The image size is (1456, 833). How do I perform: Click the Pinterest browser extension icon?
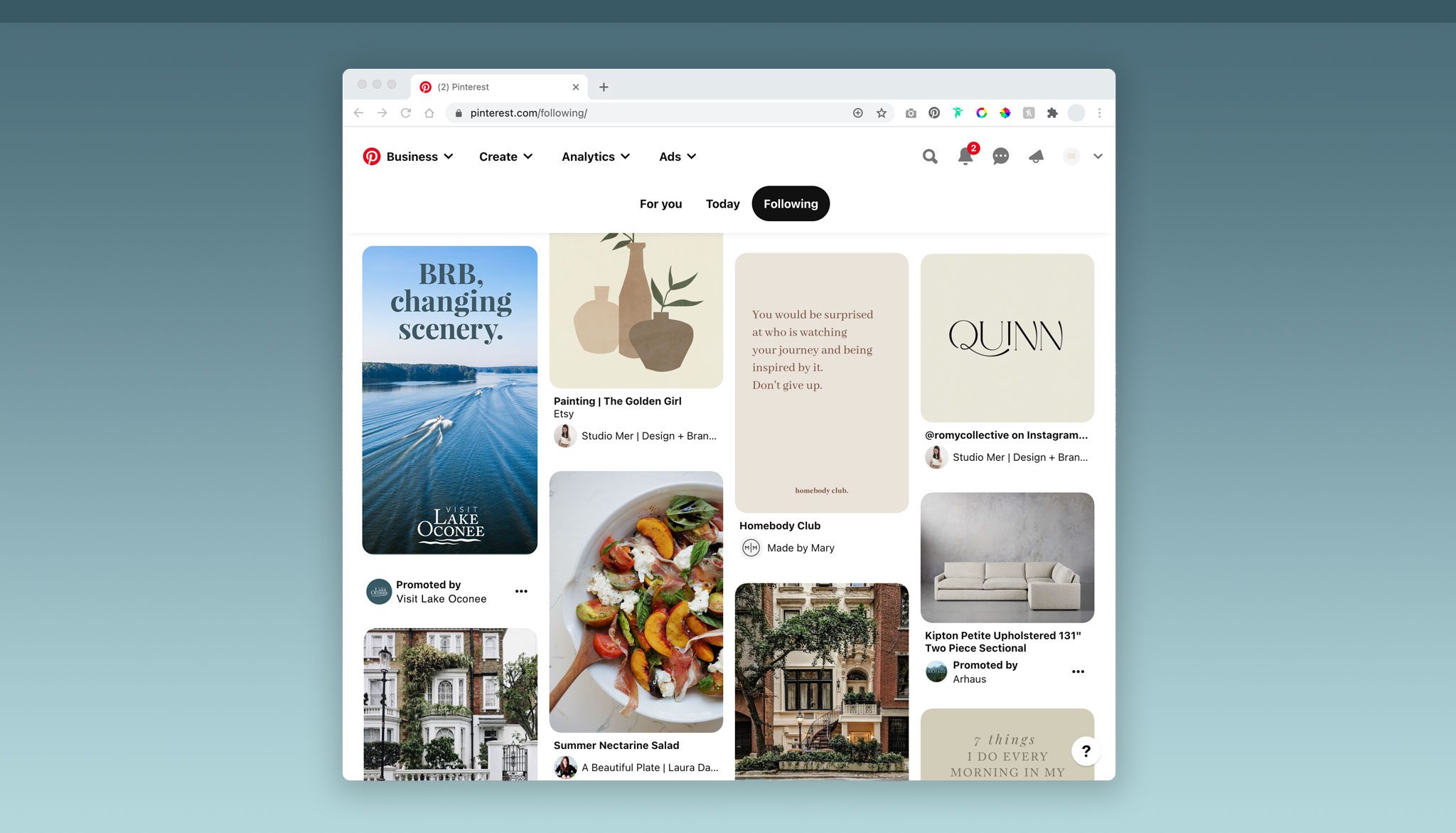(934, 112)
